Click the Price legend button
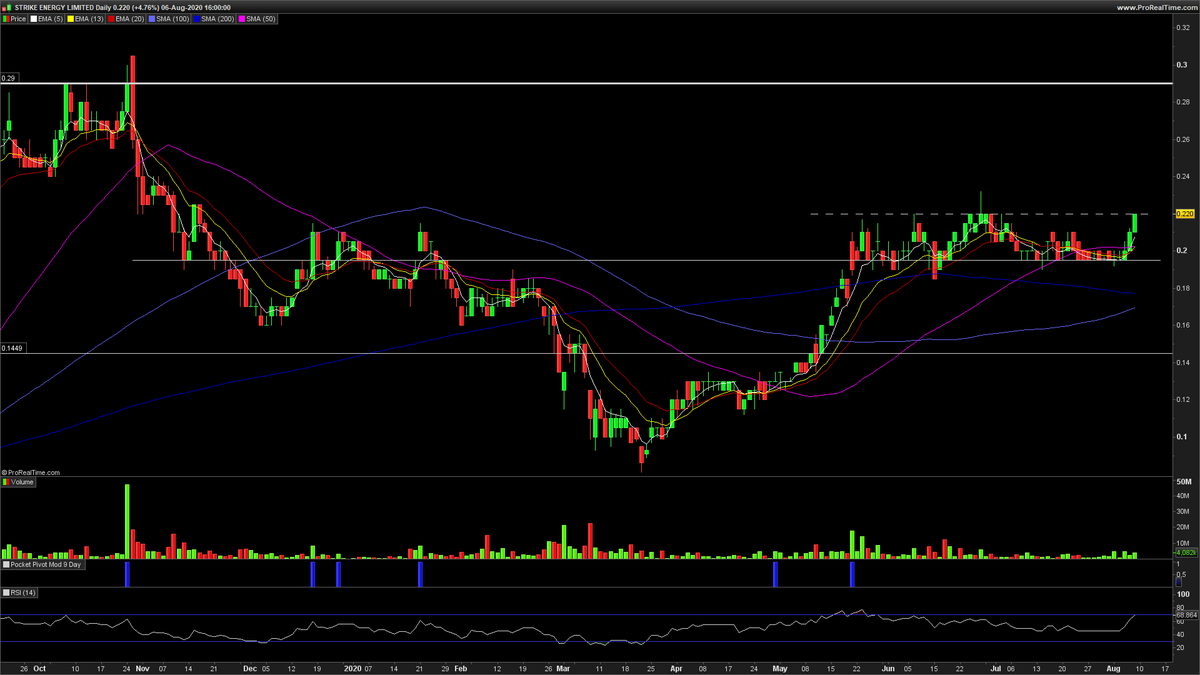This screenshot has width=1200, height=675. [x=15, y=18]
